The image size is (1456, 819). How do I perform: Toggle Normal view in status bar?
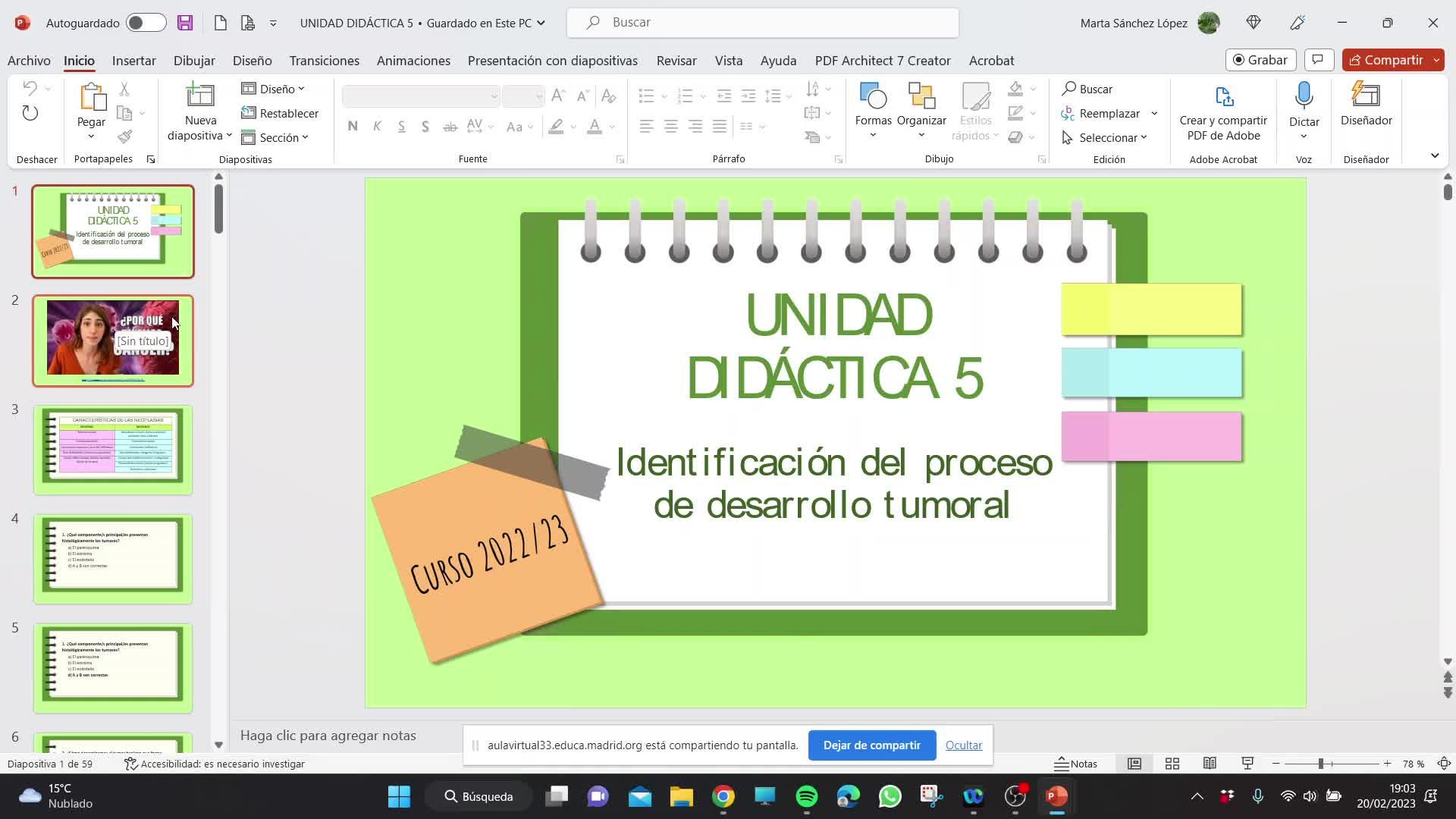point(1134,764)
